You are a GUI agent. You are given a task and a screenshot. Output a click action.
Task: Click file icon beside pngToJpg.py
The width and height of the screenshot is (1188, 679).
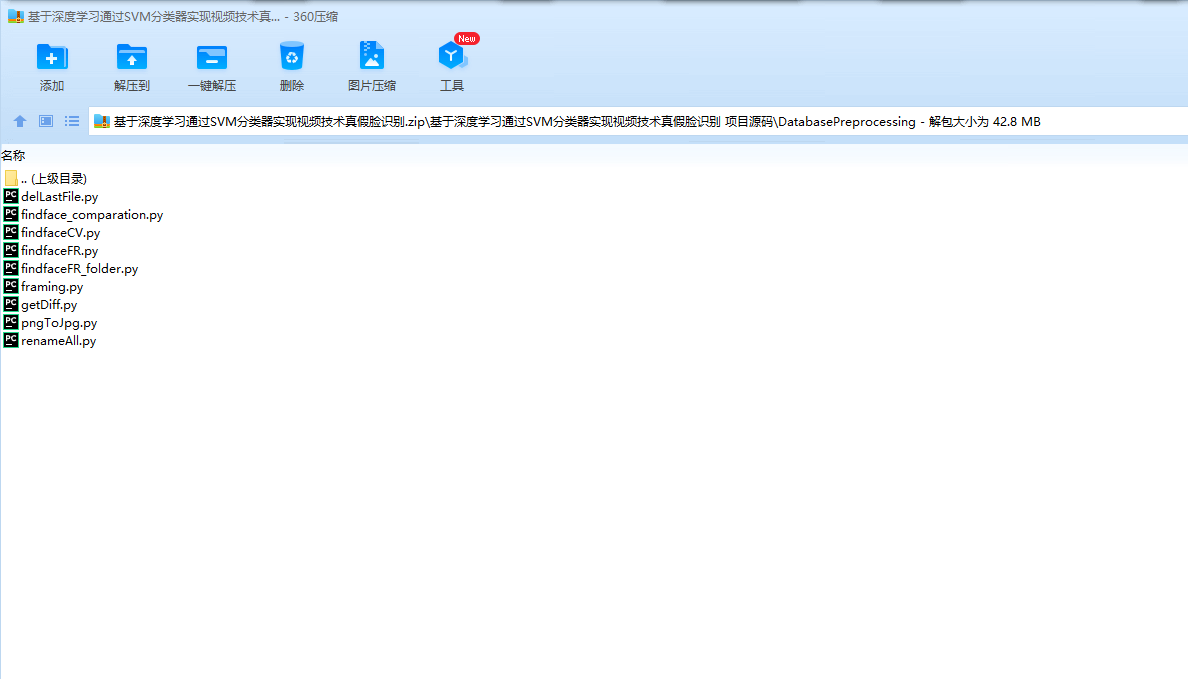(x=11, y=323)
